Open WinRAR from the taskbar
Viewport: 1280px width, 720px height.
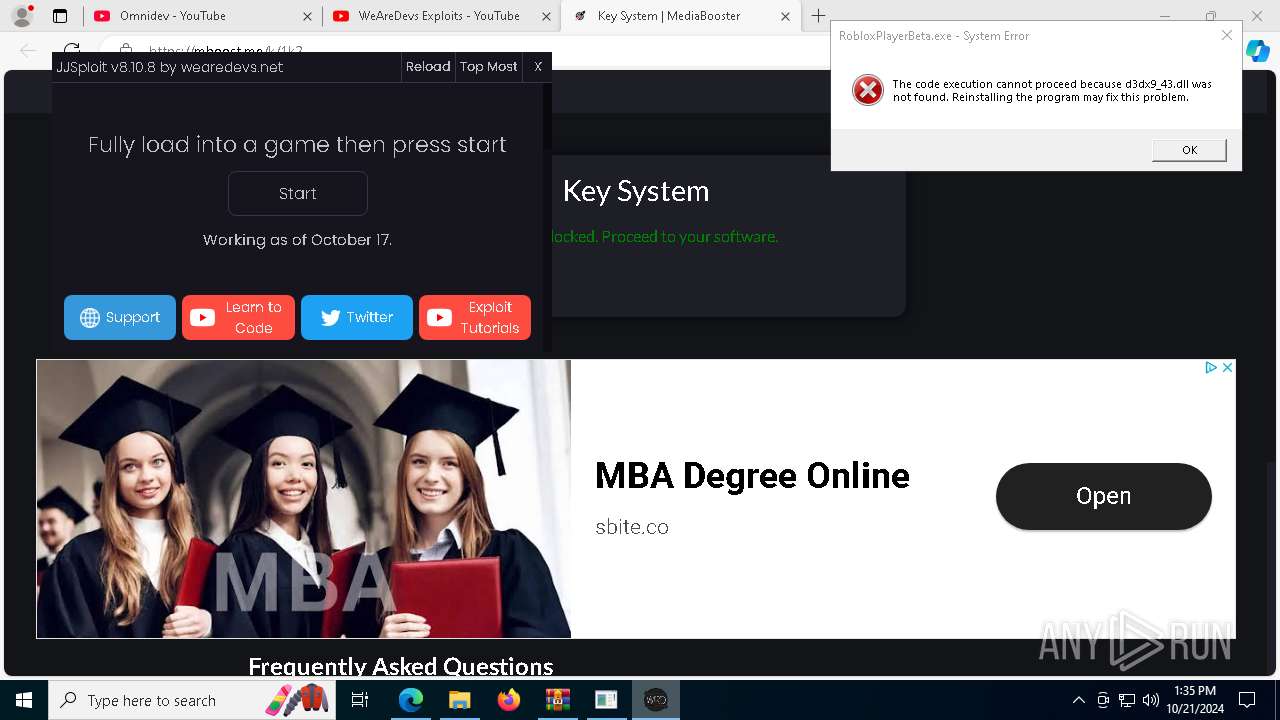(x=557, y=700)
